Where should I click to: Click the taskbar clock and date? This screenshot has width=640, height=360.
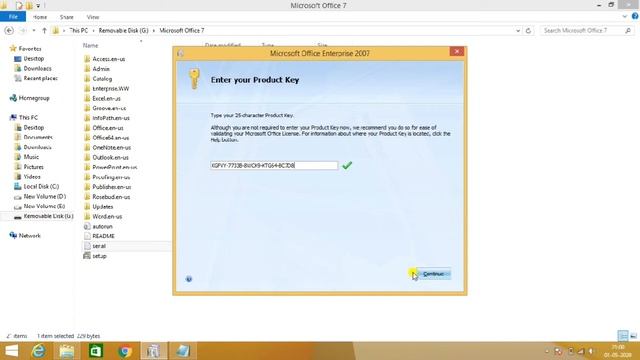click(617, 351)
